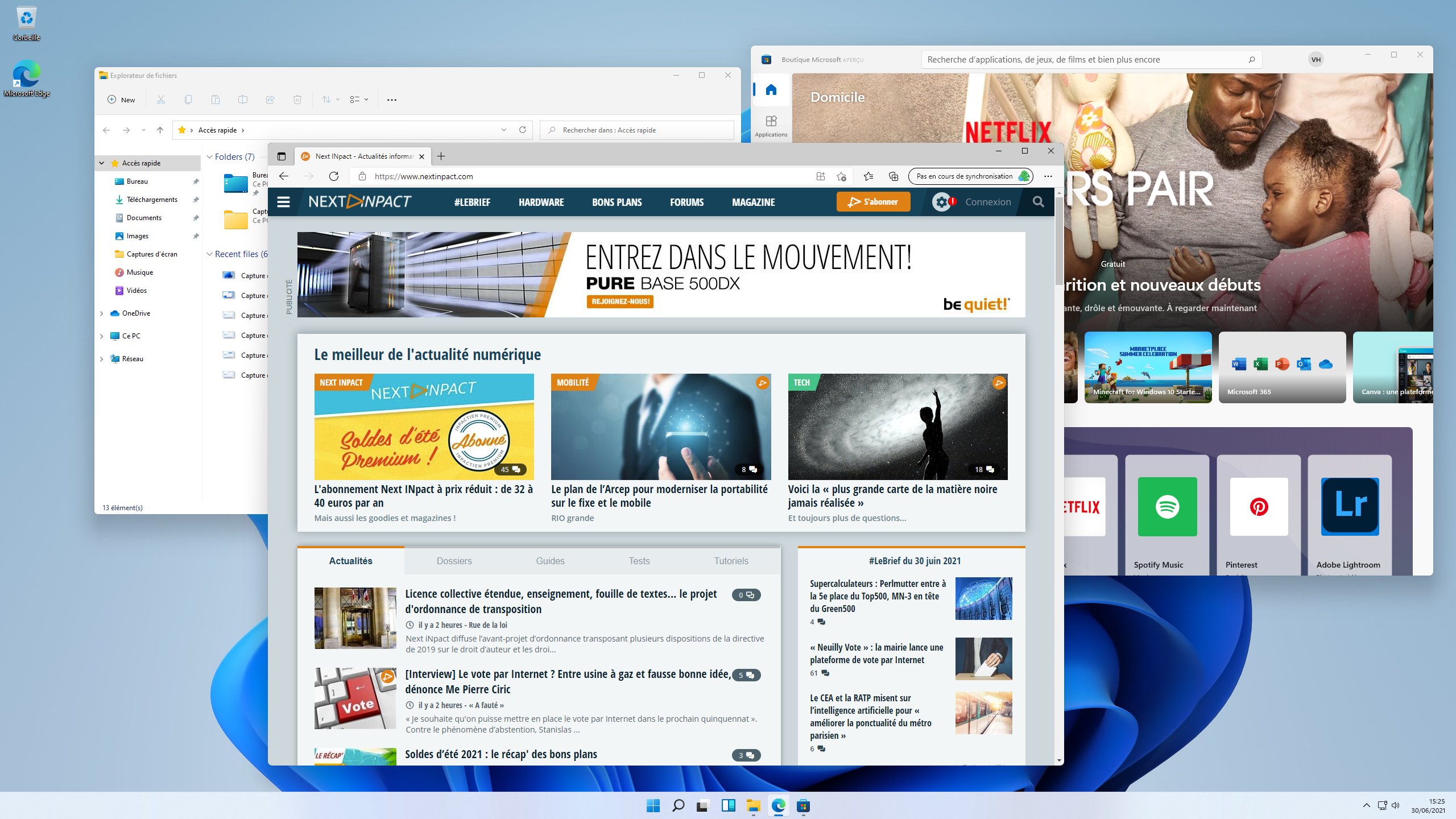
Task: Open the #LEBRIEF menu item
Action: click(x=472, y=202)
